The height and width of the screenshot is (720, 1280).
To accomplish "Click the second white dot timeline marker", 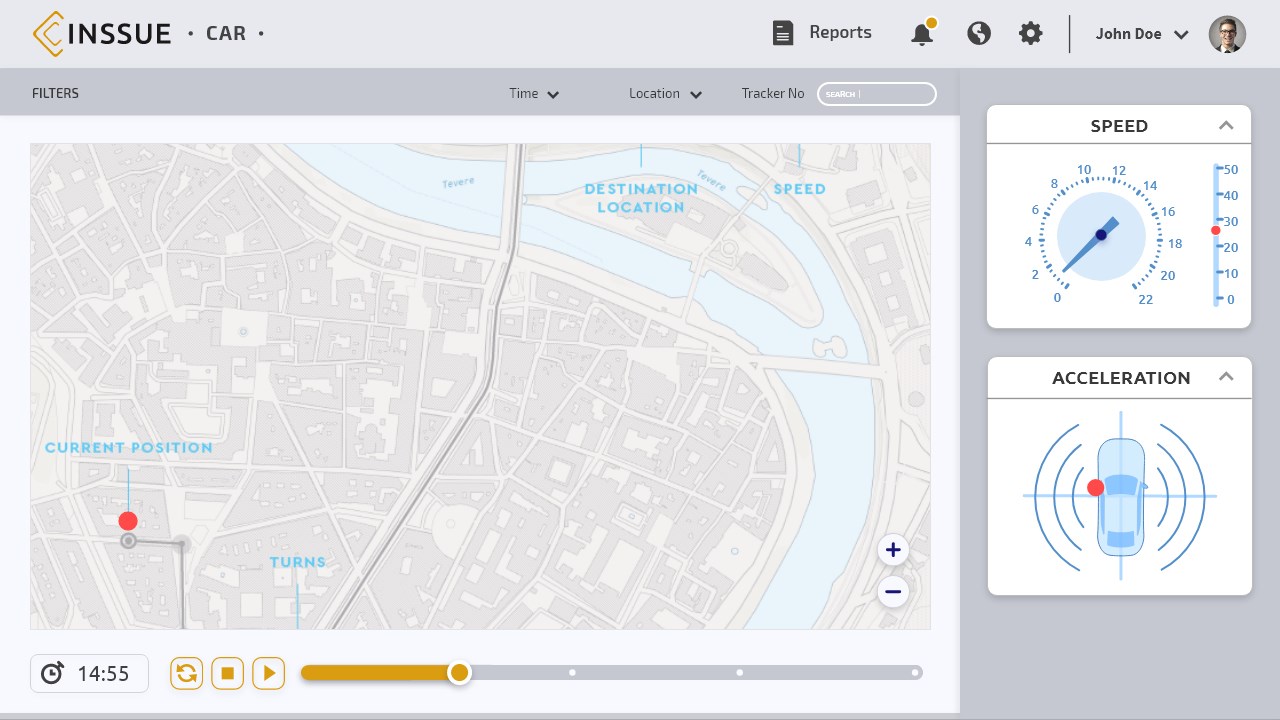I will point(739,673).
